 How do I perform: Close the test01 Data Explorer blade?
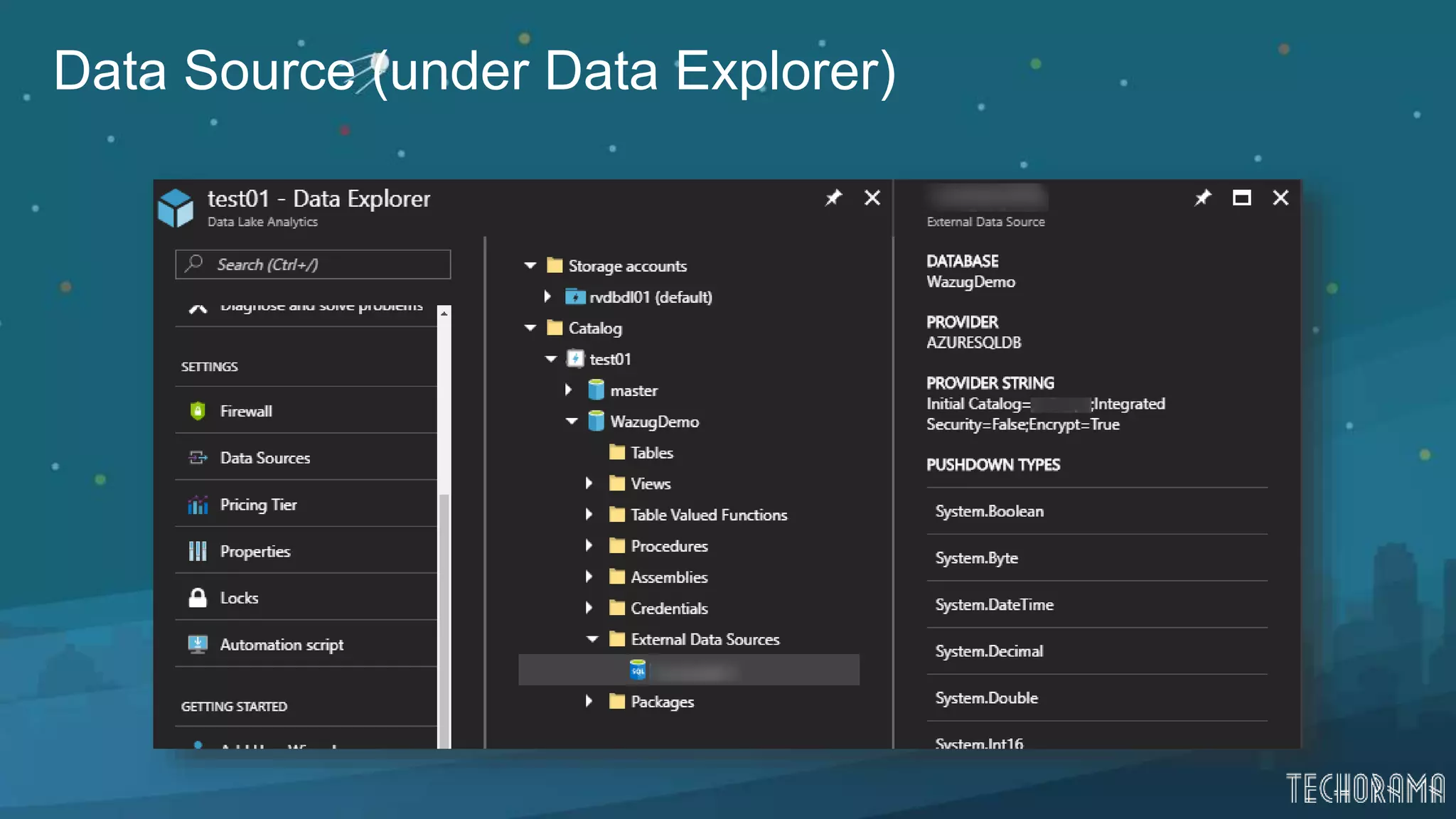pyautogui.click(x=872, y=198)
